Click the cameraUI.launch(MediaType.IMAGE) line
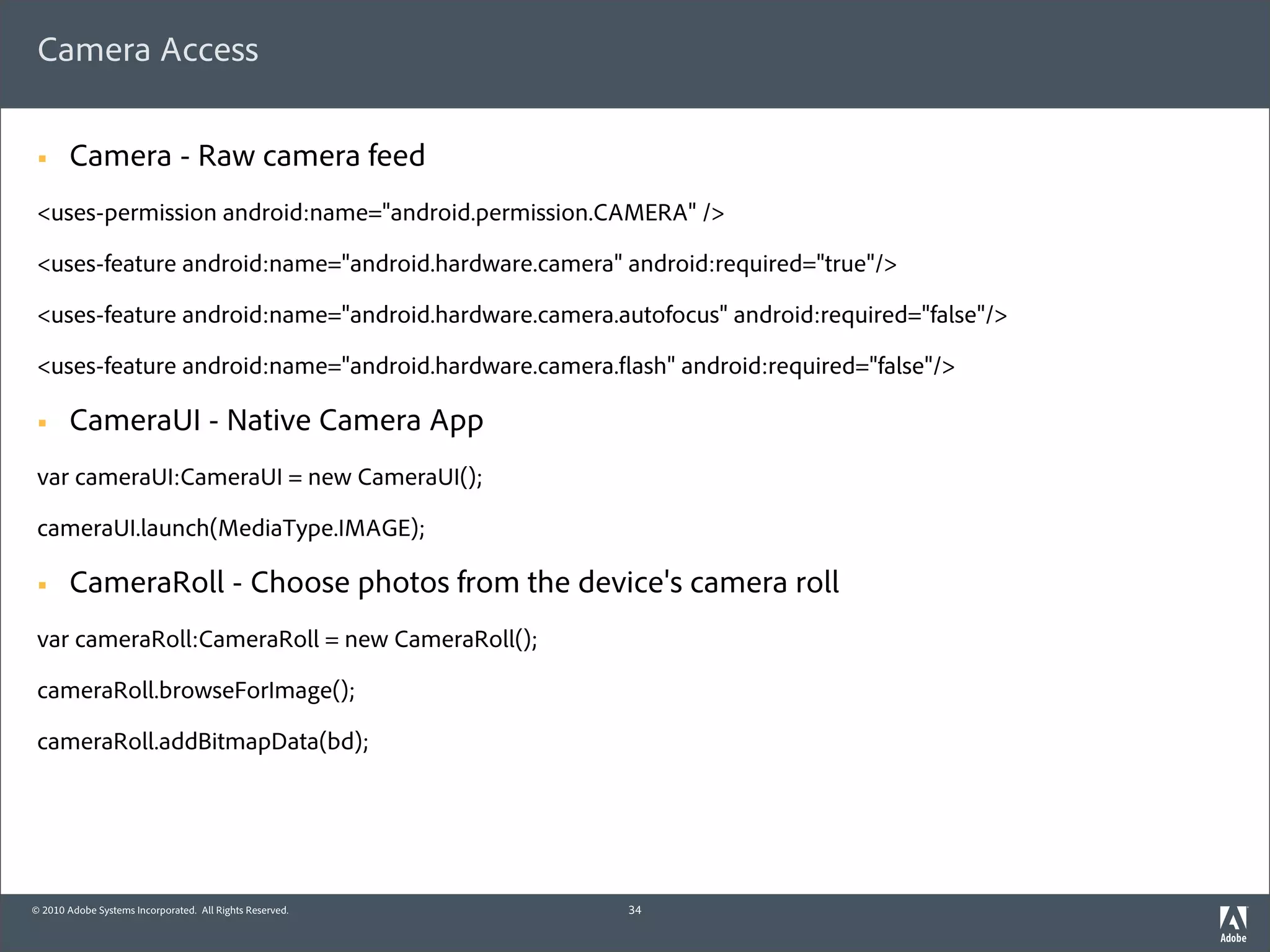Viewport: 1270px width, 952px height. 231,528
